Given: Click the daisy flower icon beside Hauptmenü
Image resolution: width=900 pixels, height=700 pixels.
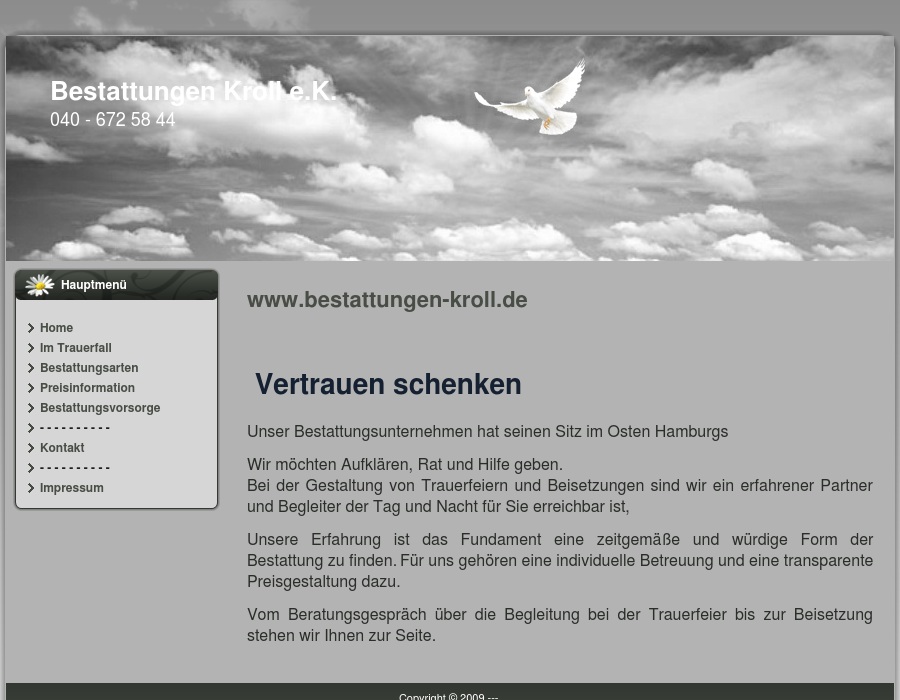Looking at the screenshot, I should pyautogui.click(x=39, y=285).
